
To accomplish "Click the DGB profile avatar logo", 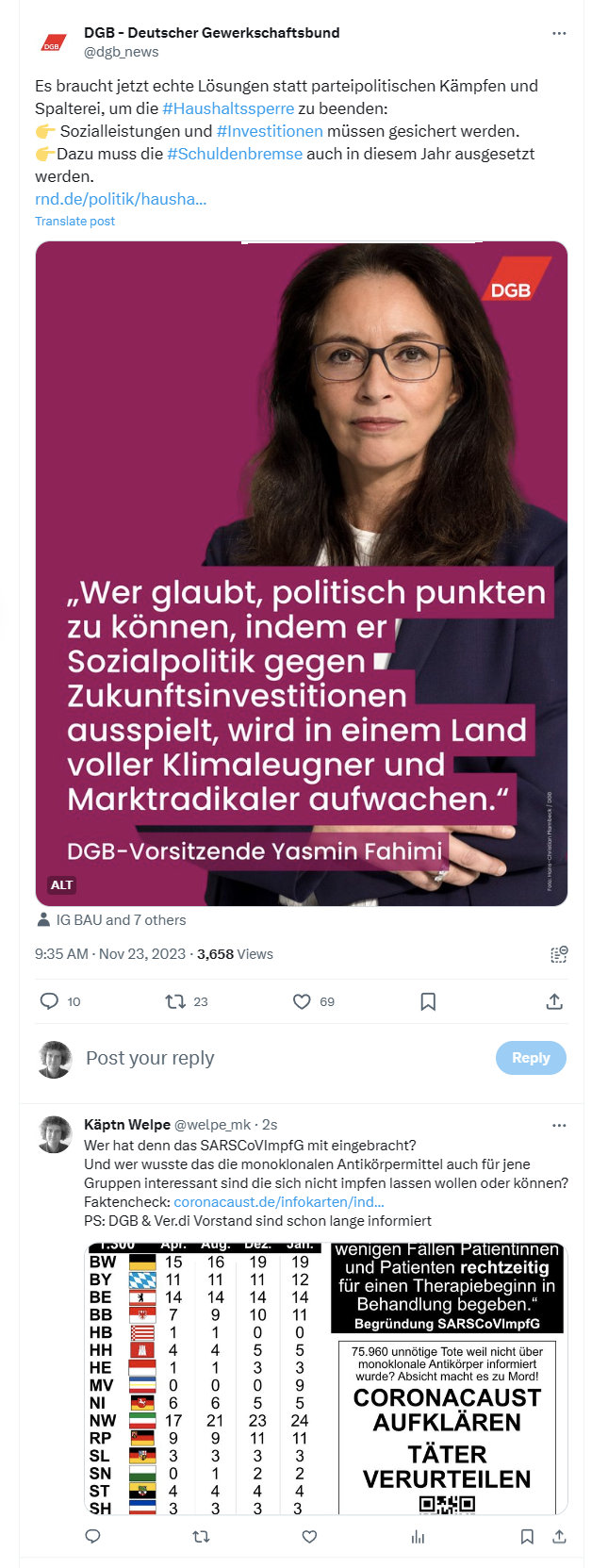I will [54, 42].
